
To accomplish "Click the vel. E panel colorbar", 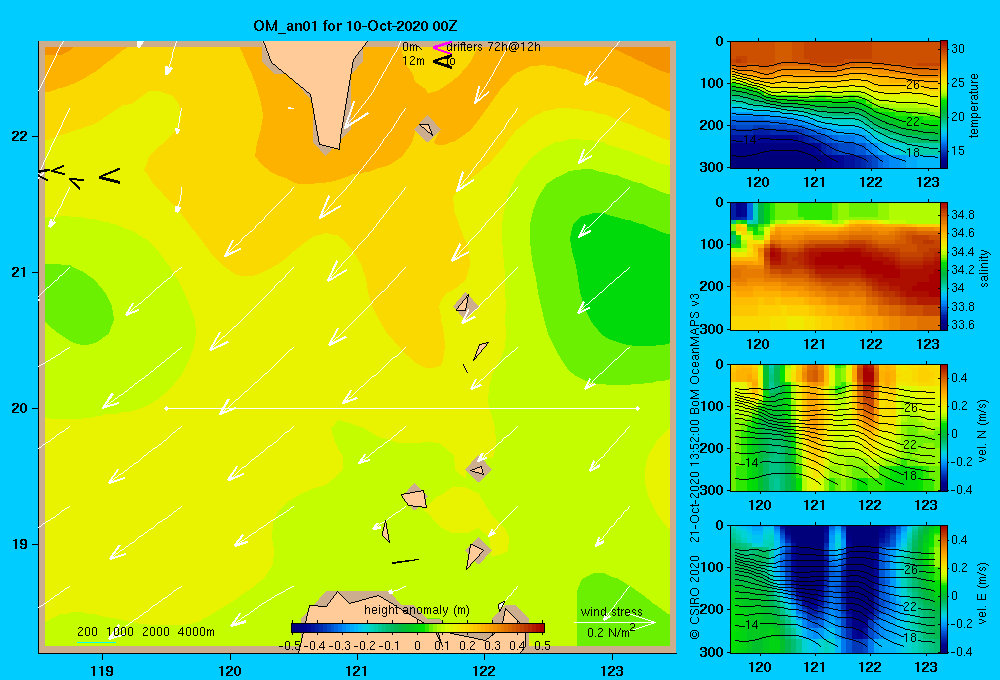I will [x=944, y=589].
